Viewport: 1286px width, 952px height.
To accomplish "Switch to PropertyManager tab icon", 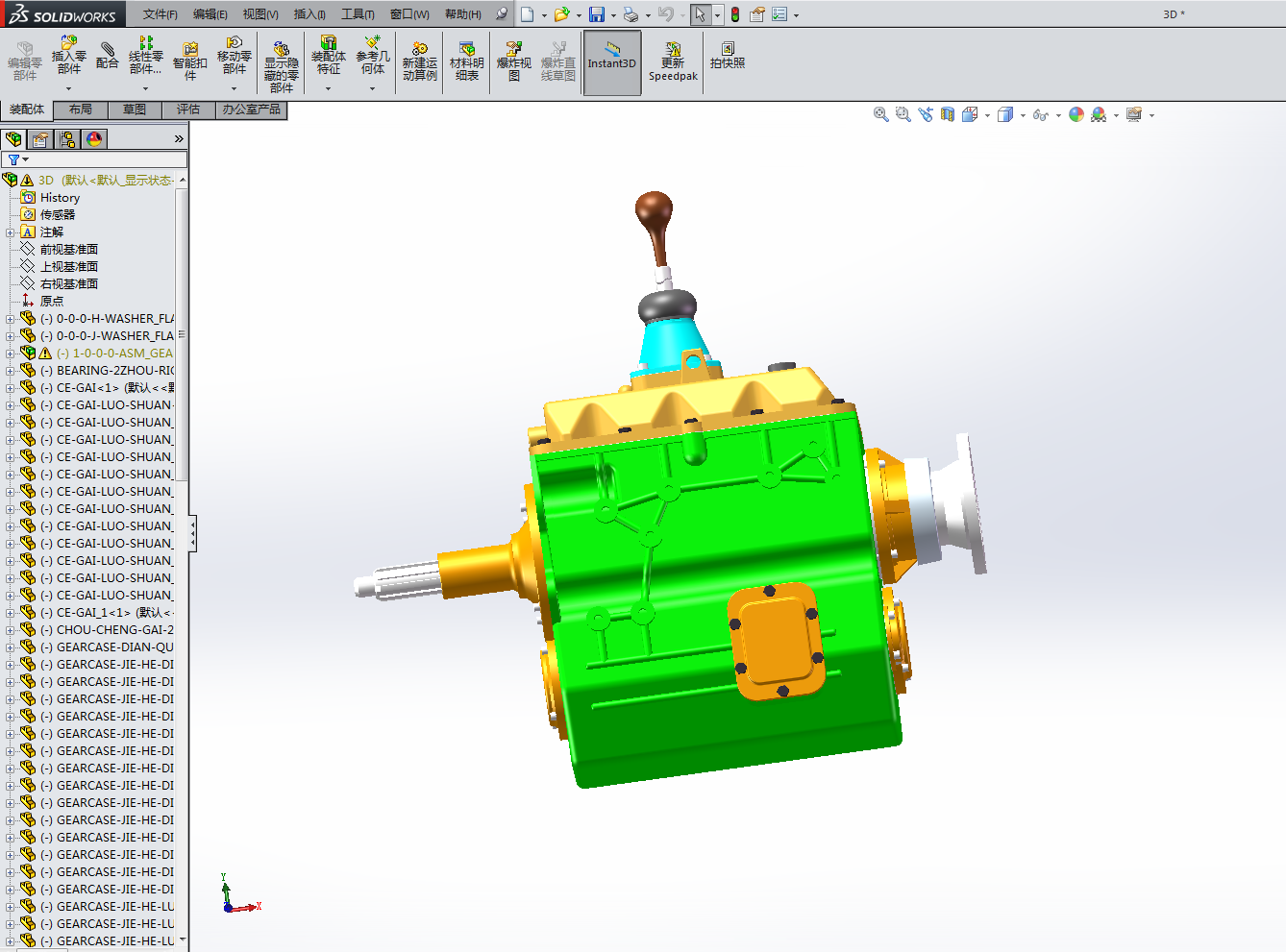I will tap(40, 139).
